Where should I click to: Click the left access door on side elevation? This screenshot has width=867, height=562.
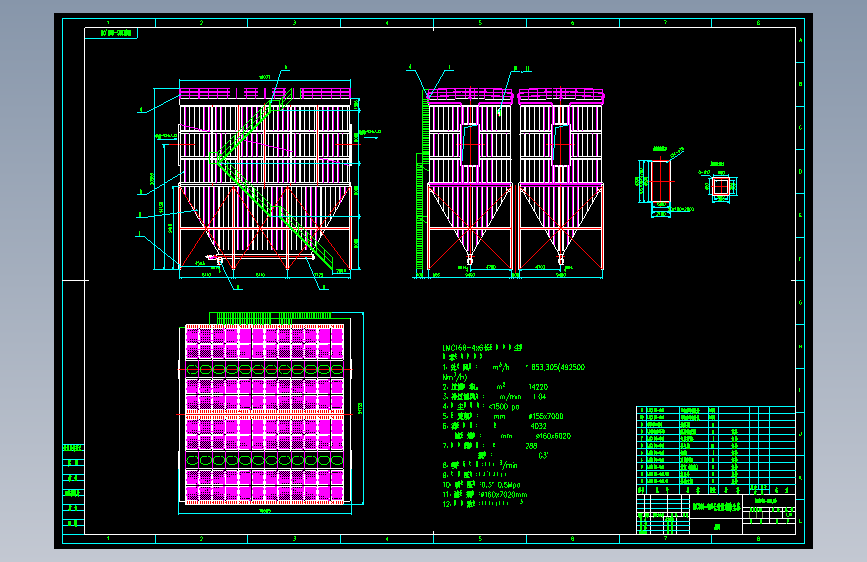click(x=470, y=145)
